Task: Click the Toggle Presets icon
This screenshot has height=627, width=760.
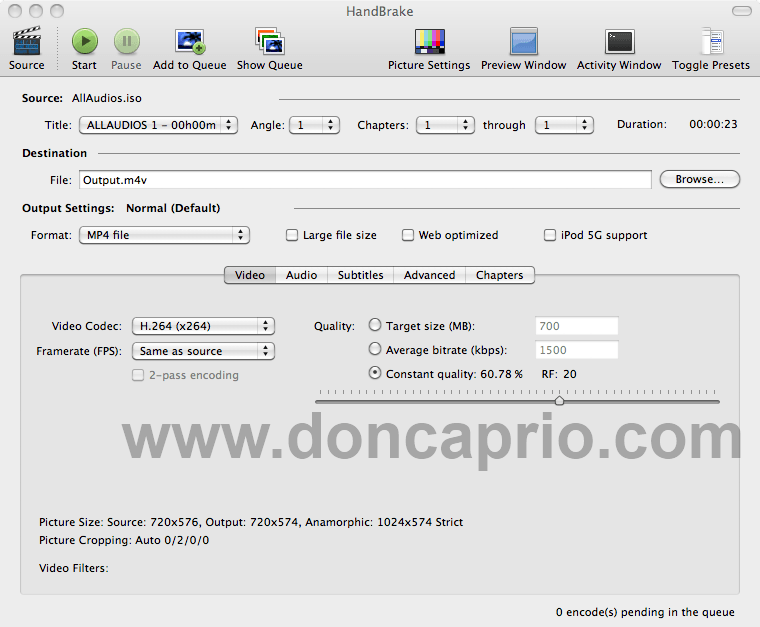Action: (x=711, y=42)
